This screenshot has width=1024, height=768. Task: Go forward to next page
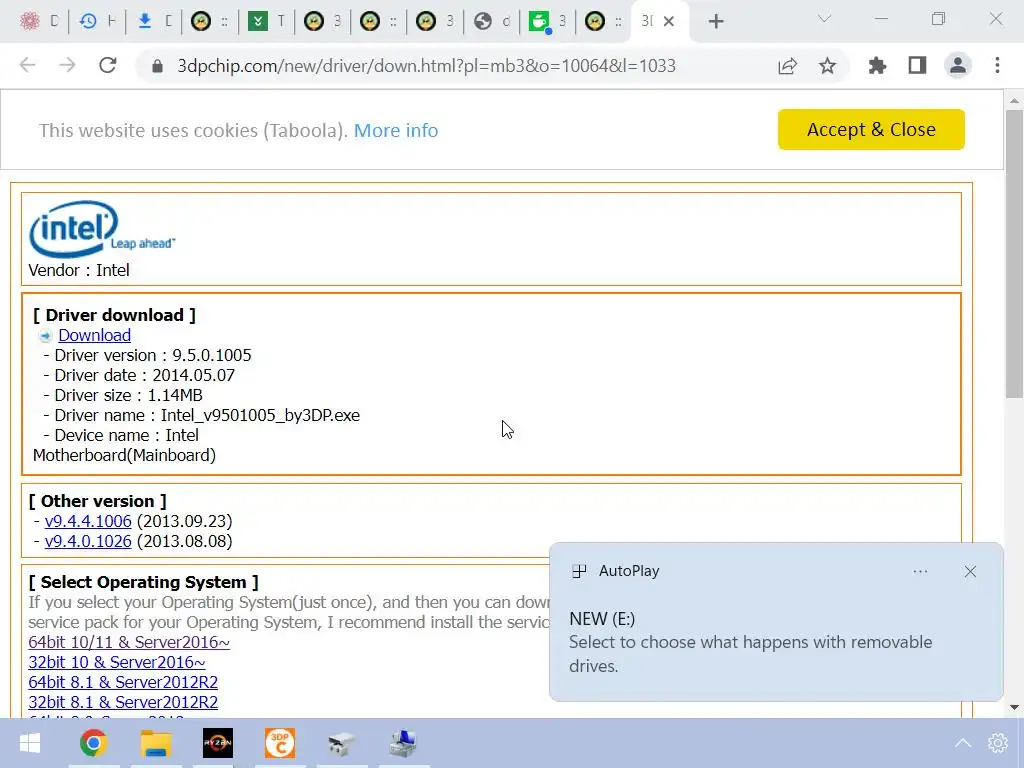coord(67,65)
